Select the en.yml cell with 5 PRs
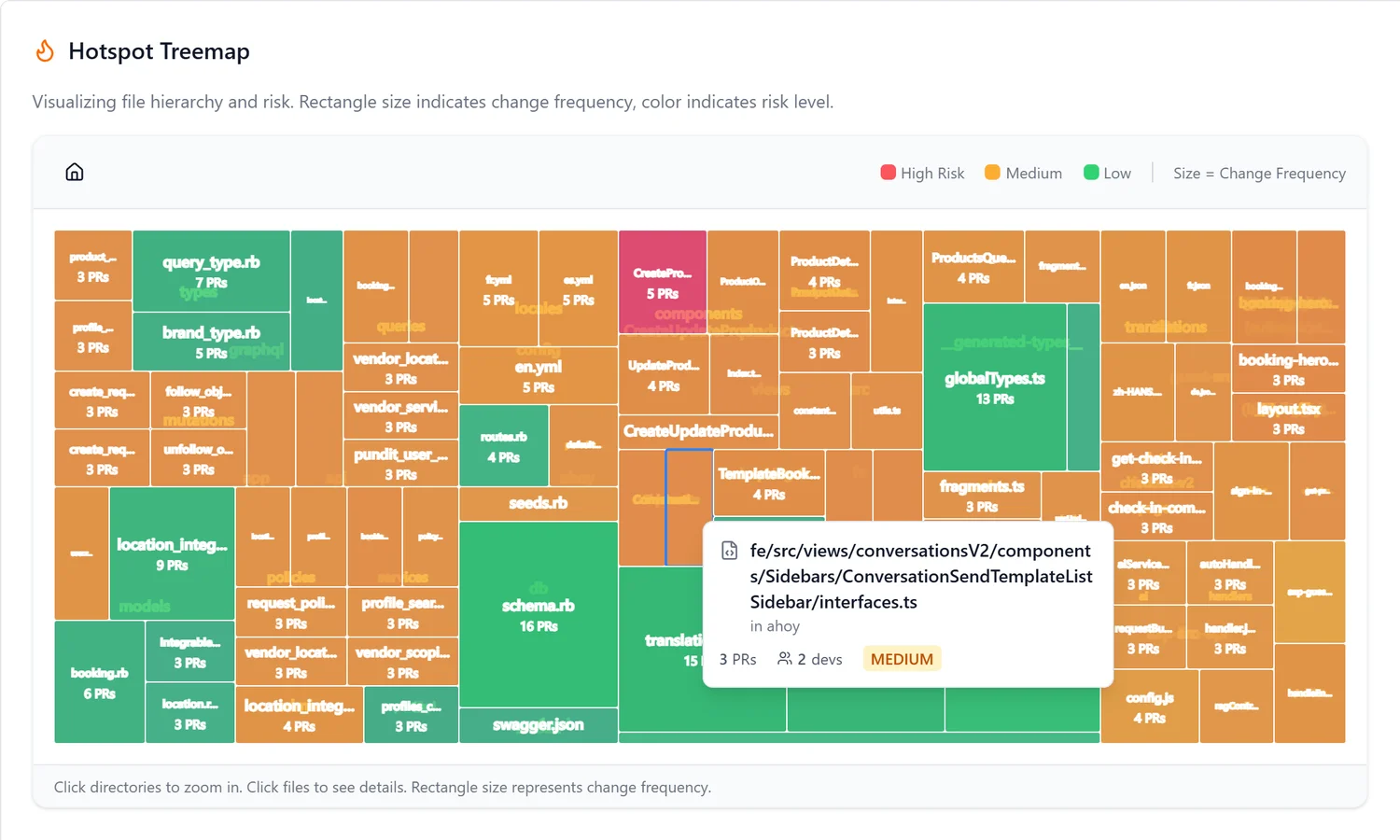Viewport: 1400px width, 840px height. point(539,373)
